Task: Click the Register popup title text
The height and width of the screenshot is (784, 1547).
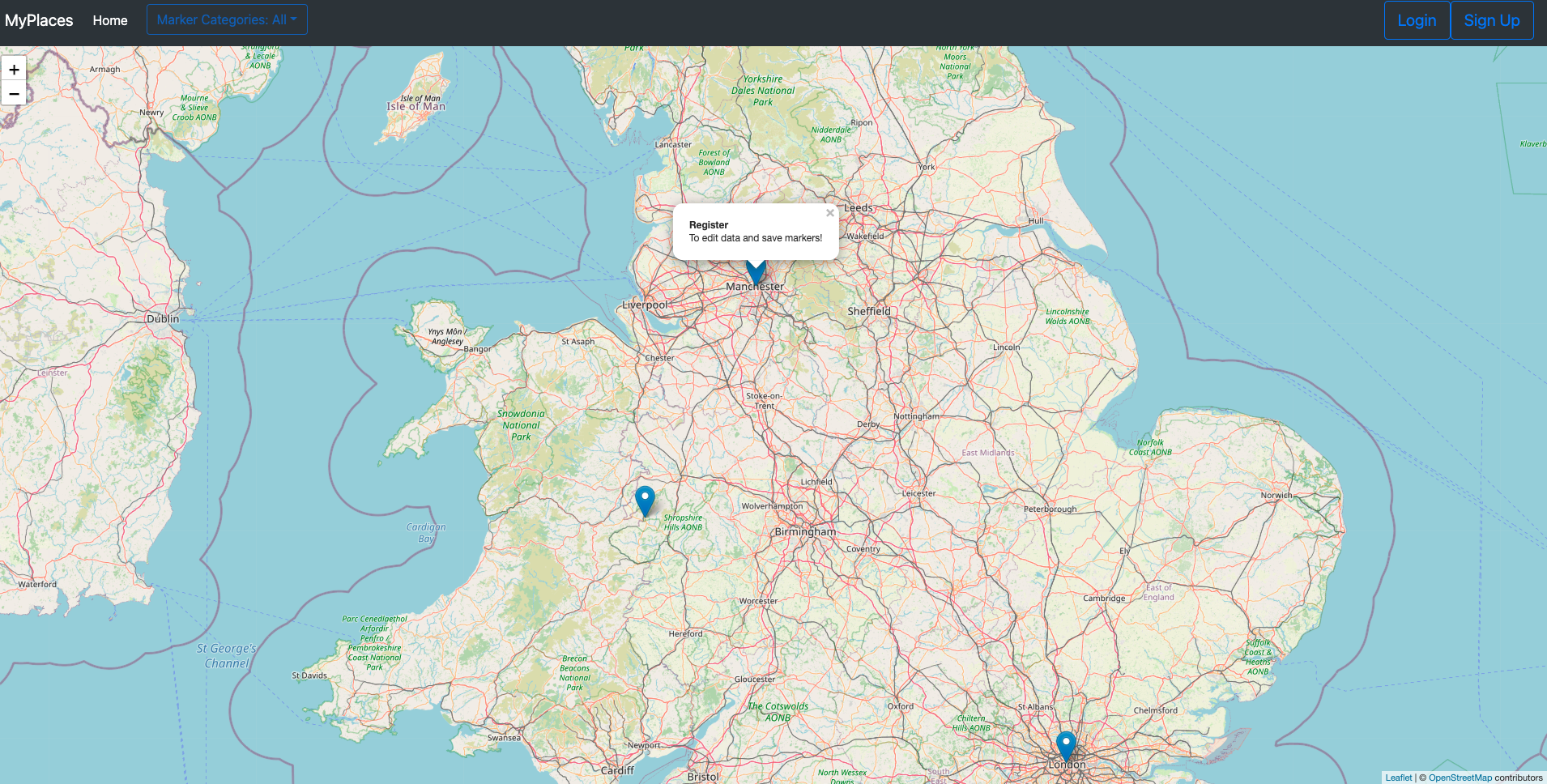Action: pyautogui.click(x=709, y=225)
